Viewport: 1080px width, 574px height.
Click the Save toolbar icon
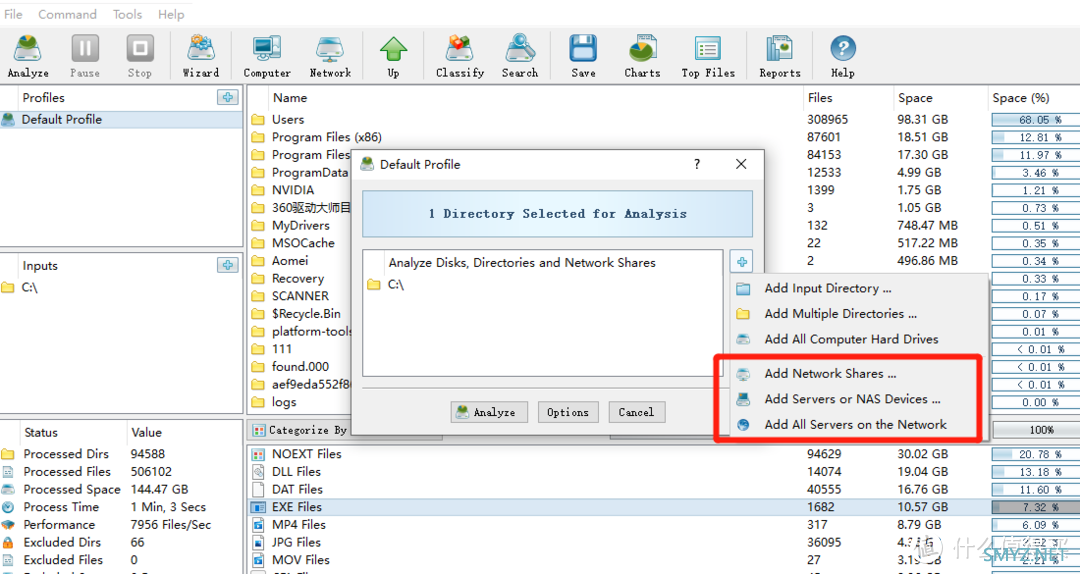click(583, 56)
